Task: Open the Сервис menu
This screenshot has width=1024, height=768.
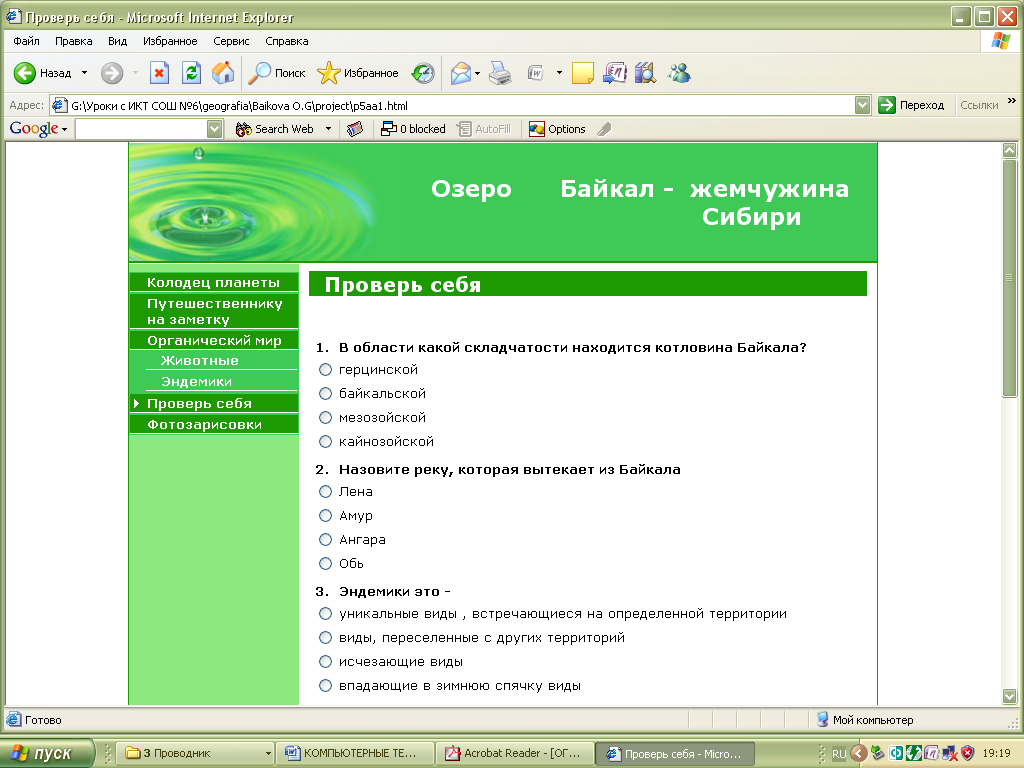Action: coord(231,41)
